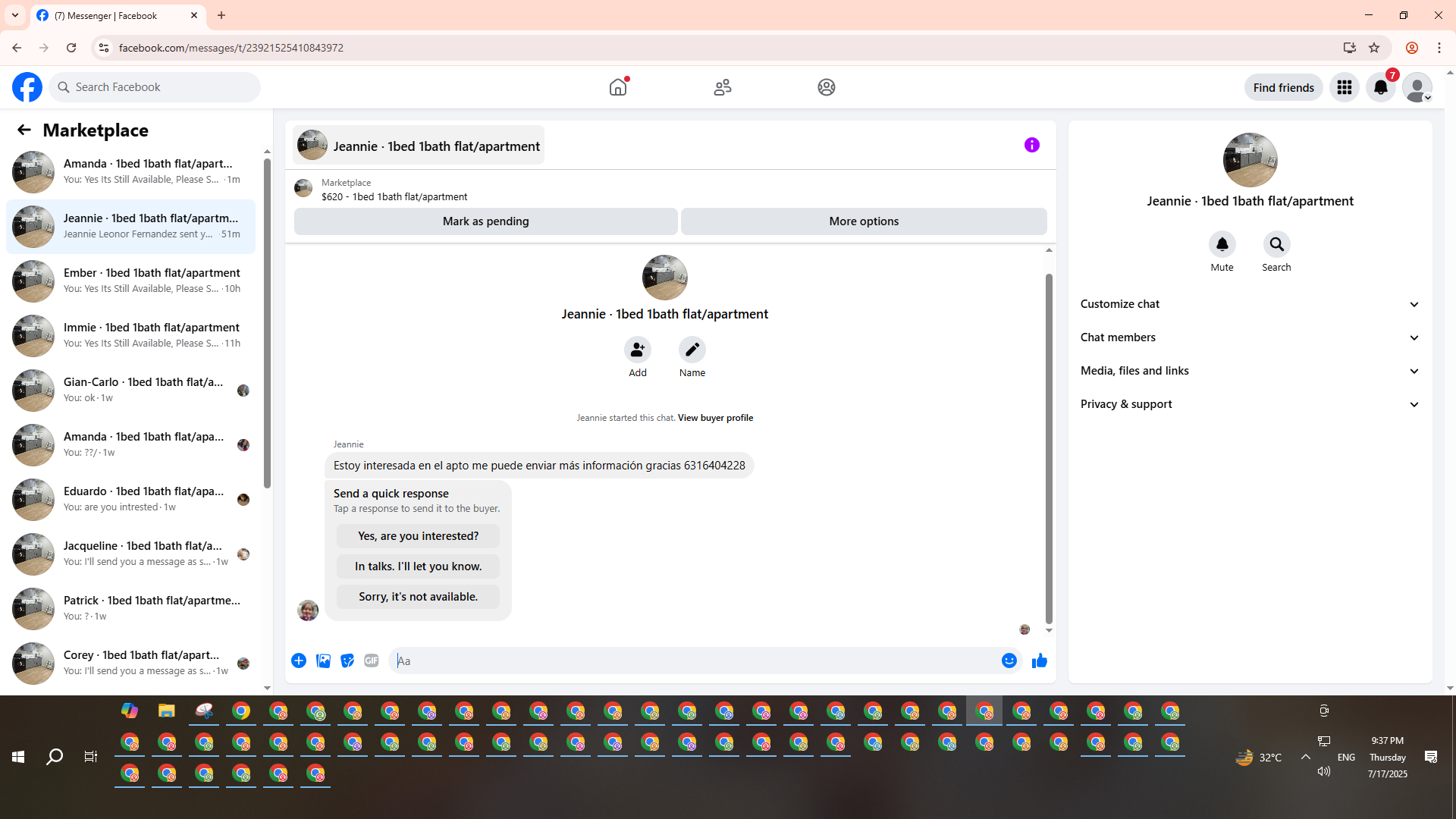Open conversation information purple icon
This screenshot has height=819, width=1456.
point(1032,145)
